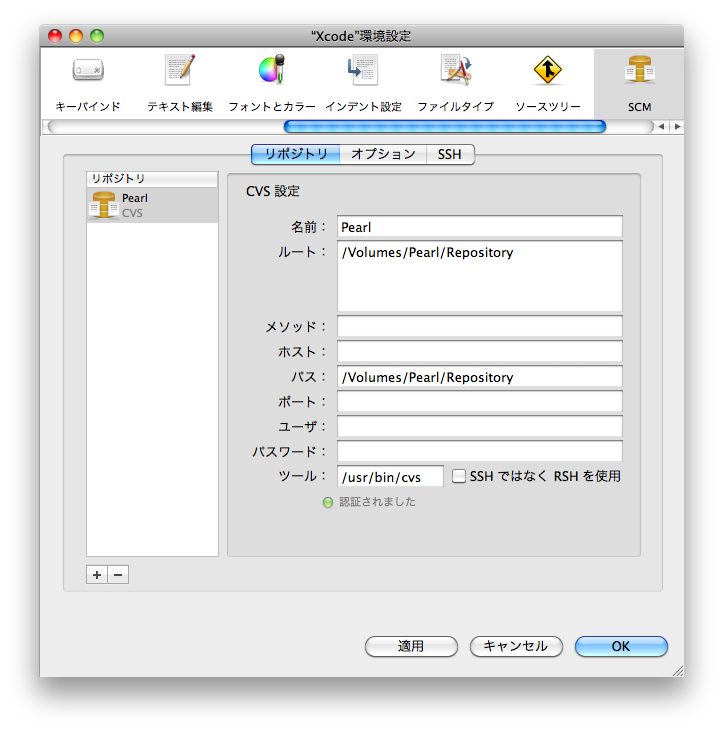
Task: Click the 適用 button
Action: [x=411, y=646]
